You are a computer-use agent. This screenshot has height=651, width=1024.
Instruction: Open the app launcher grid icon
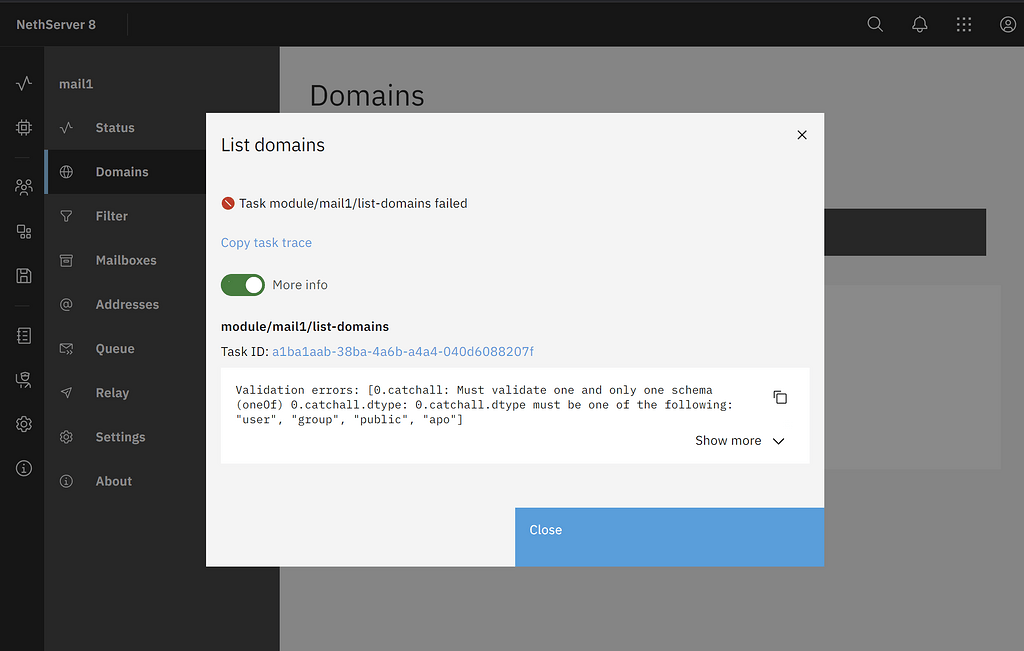[964, 24]
